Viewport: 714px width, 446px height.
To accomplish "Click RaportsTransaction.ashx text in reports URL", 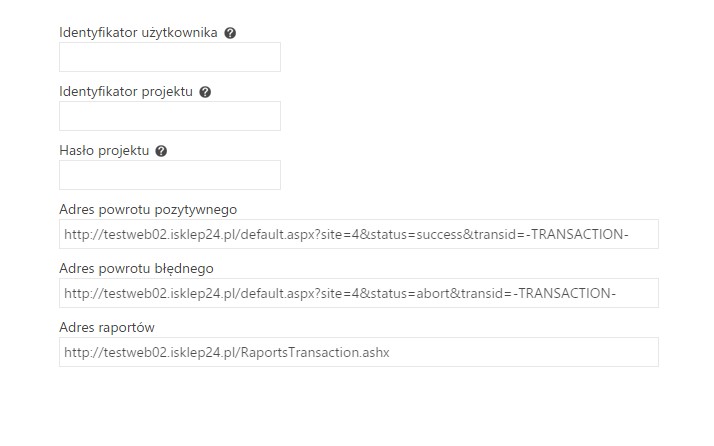I will pyautogui.click(x=315, y=352).
